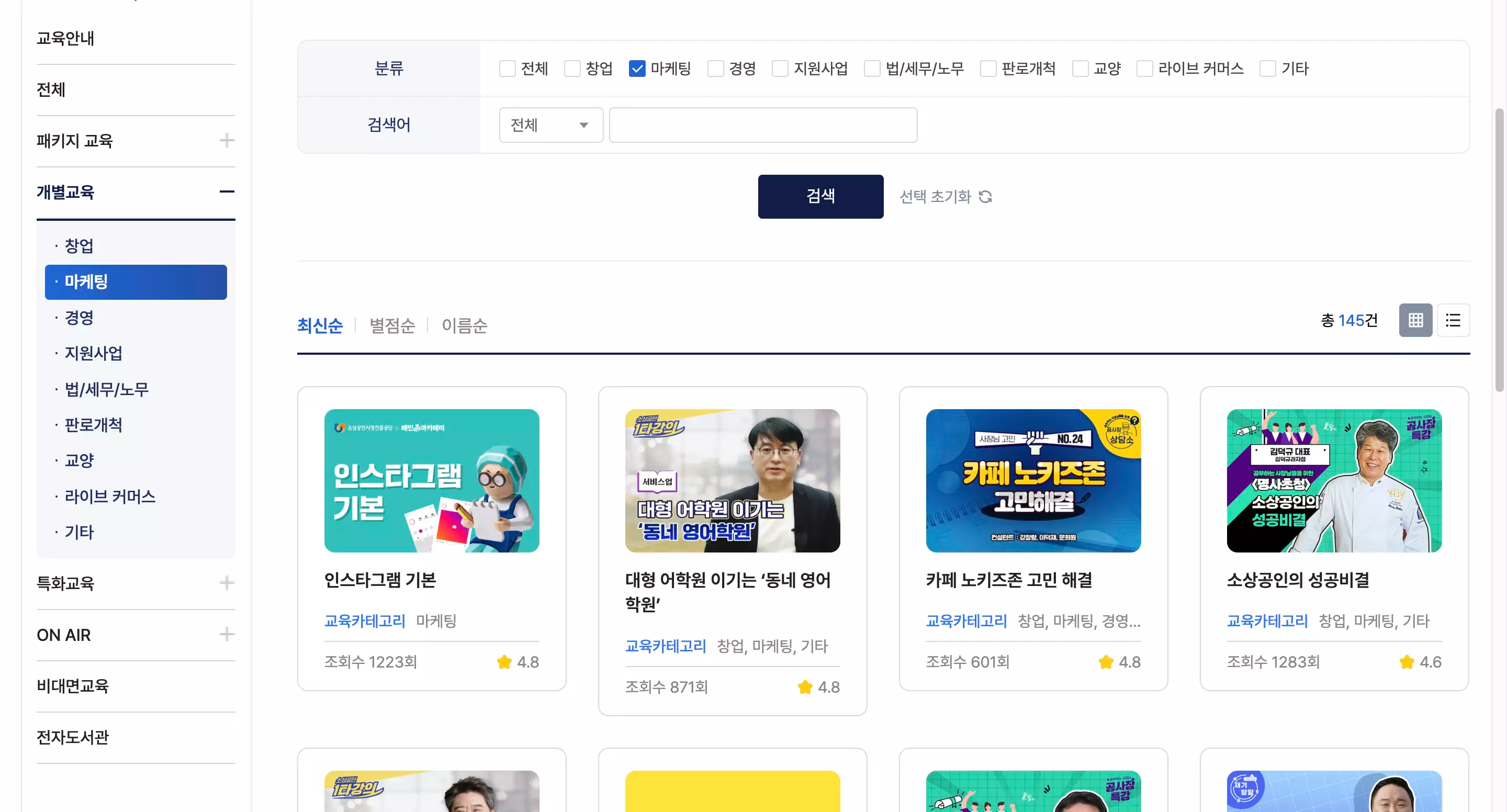This screenshot has width=1507, height=812.
Task: Open the 전자도서관 page link
Action: pos(73,737)
